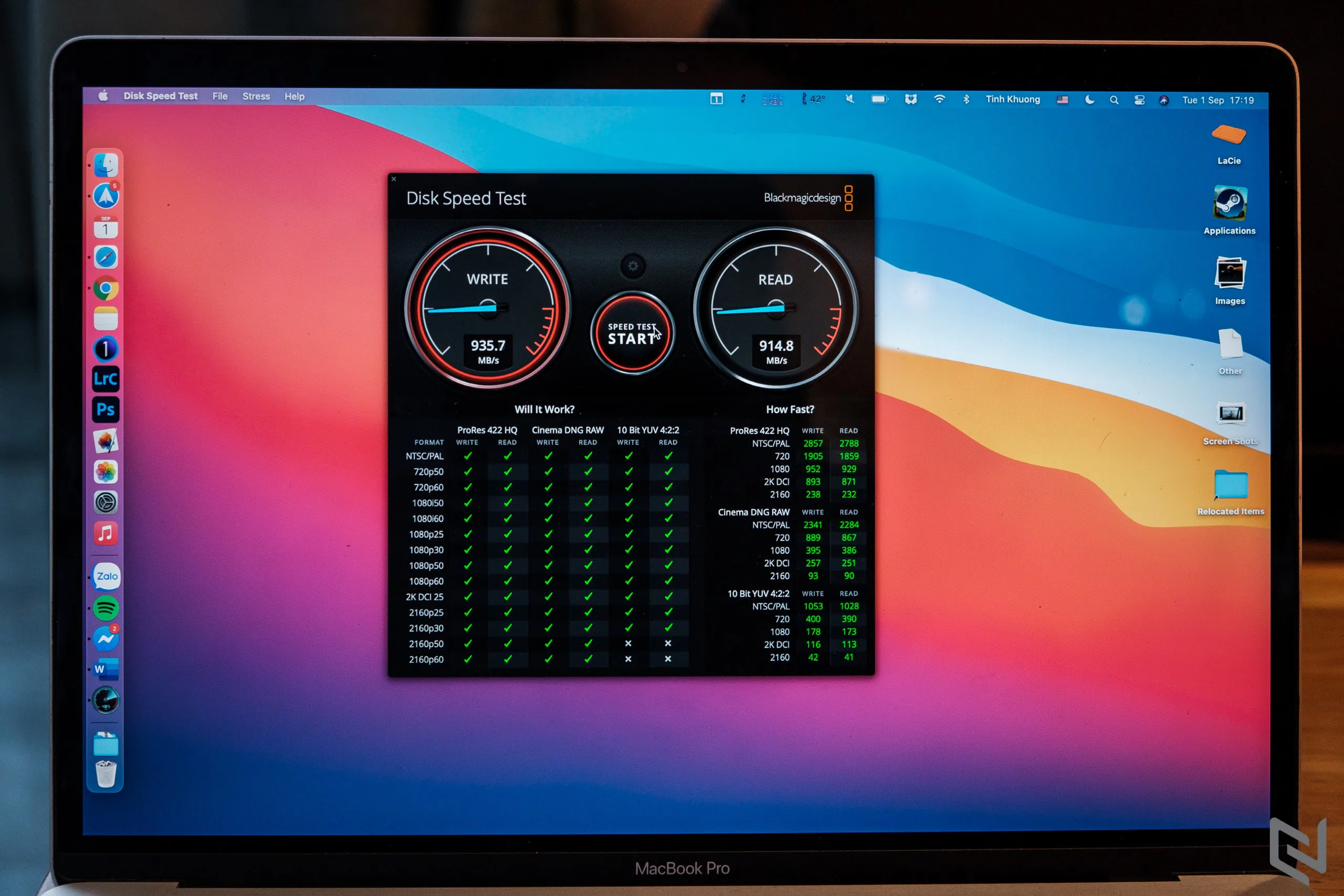Open Zalo in the Dock

107,577
